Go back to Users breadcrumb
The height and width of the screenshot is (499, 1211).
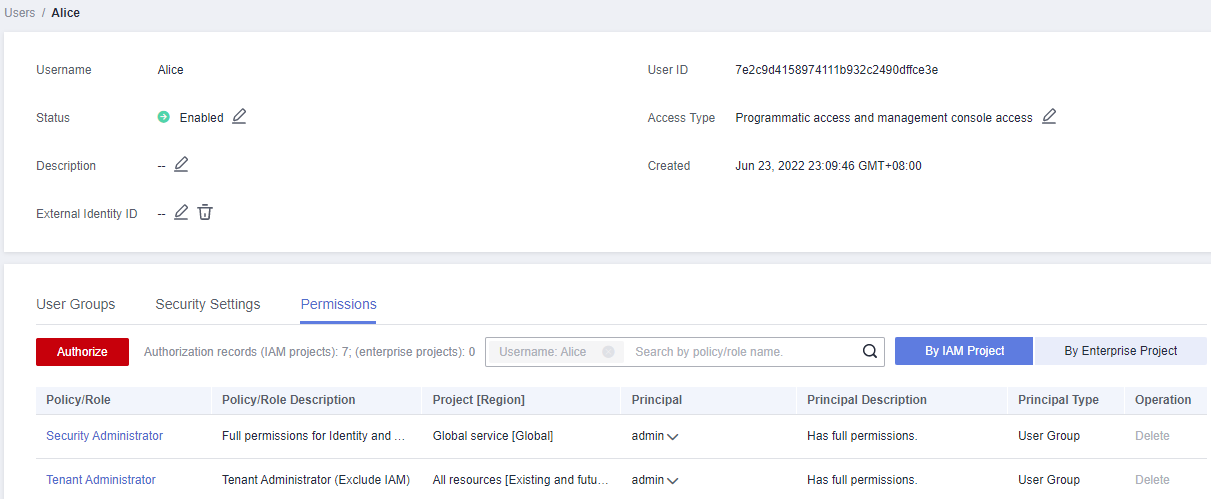coord(20,13)
